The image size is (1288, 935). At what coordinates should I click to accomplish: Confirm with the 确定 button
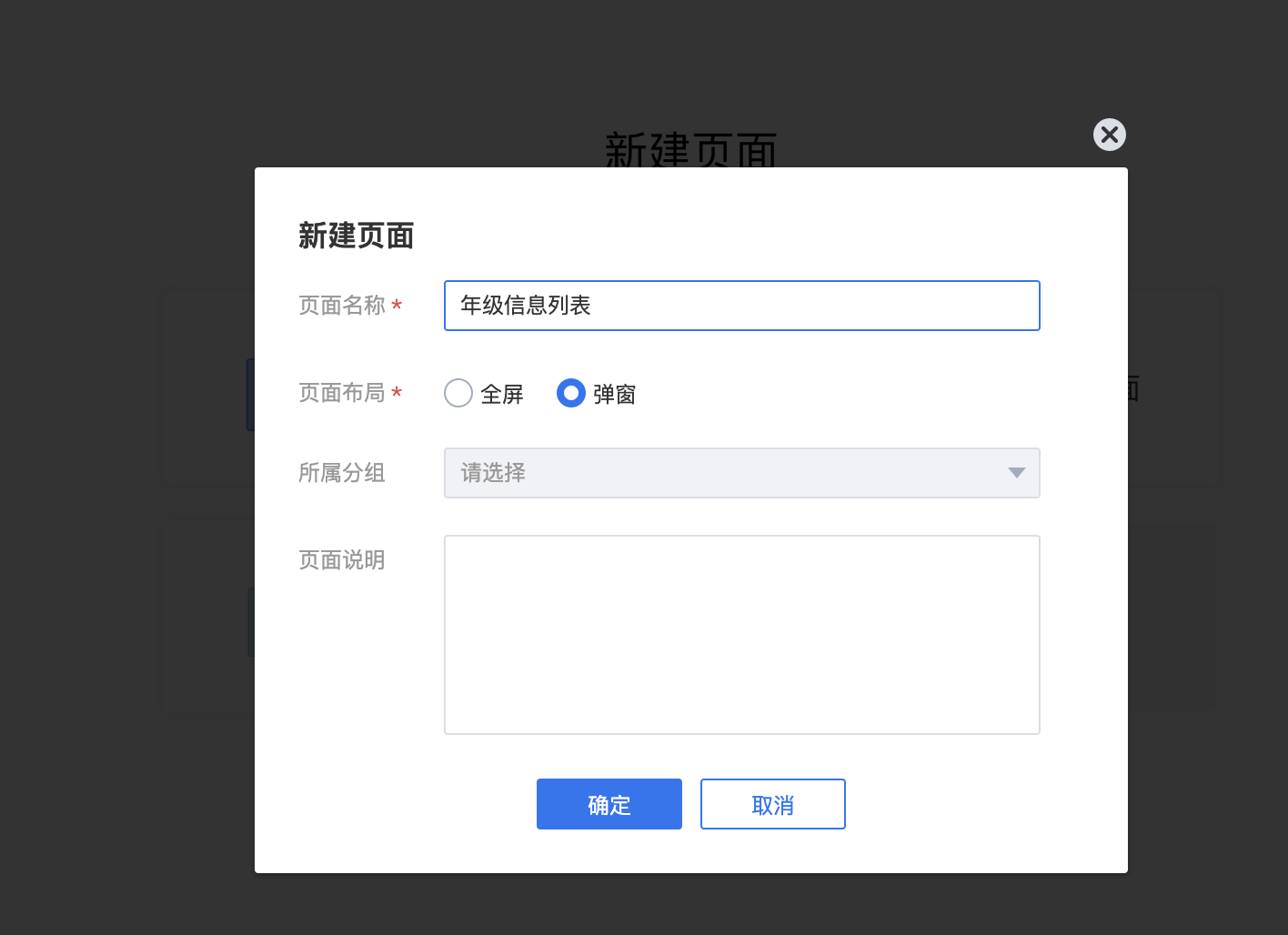(609, 804)
